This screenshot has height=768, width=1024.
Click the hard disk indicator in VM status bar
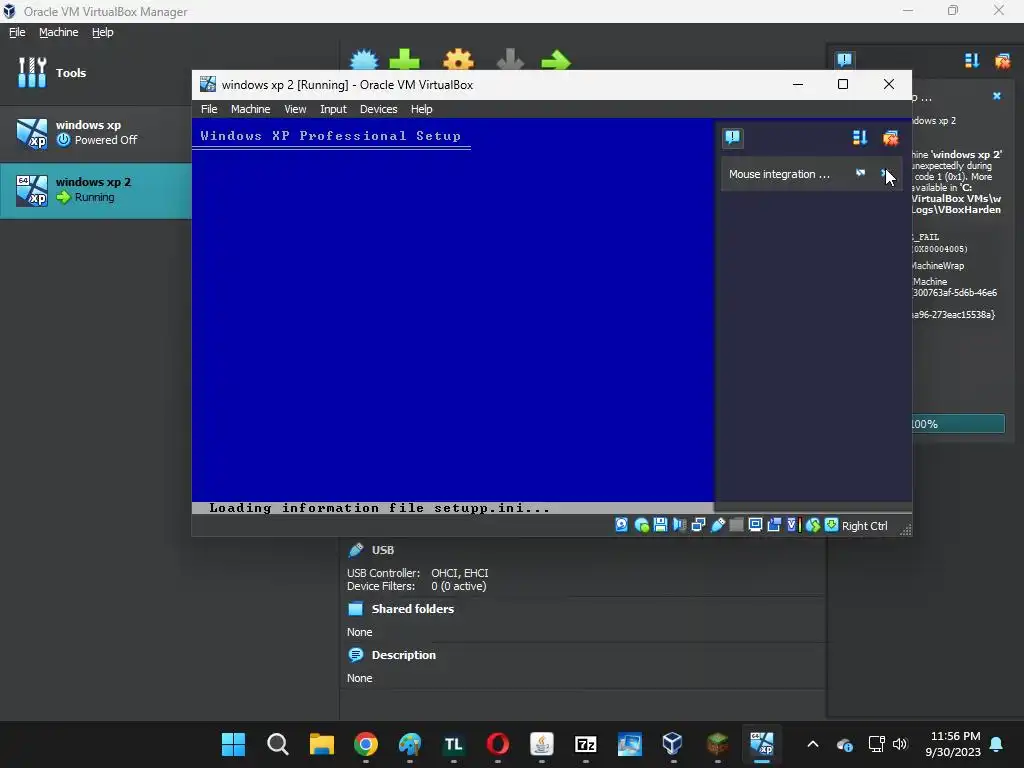[x=622, y=525]
